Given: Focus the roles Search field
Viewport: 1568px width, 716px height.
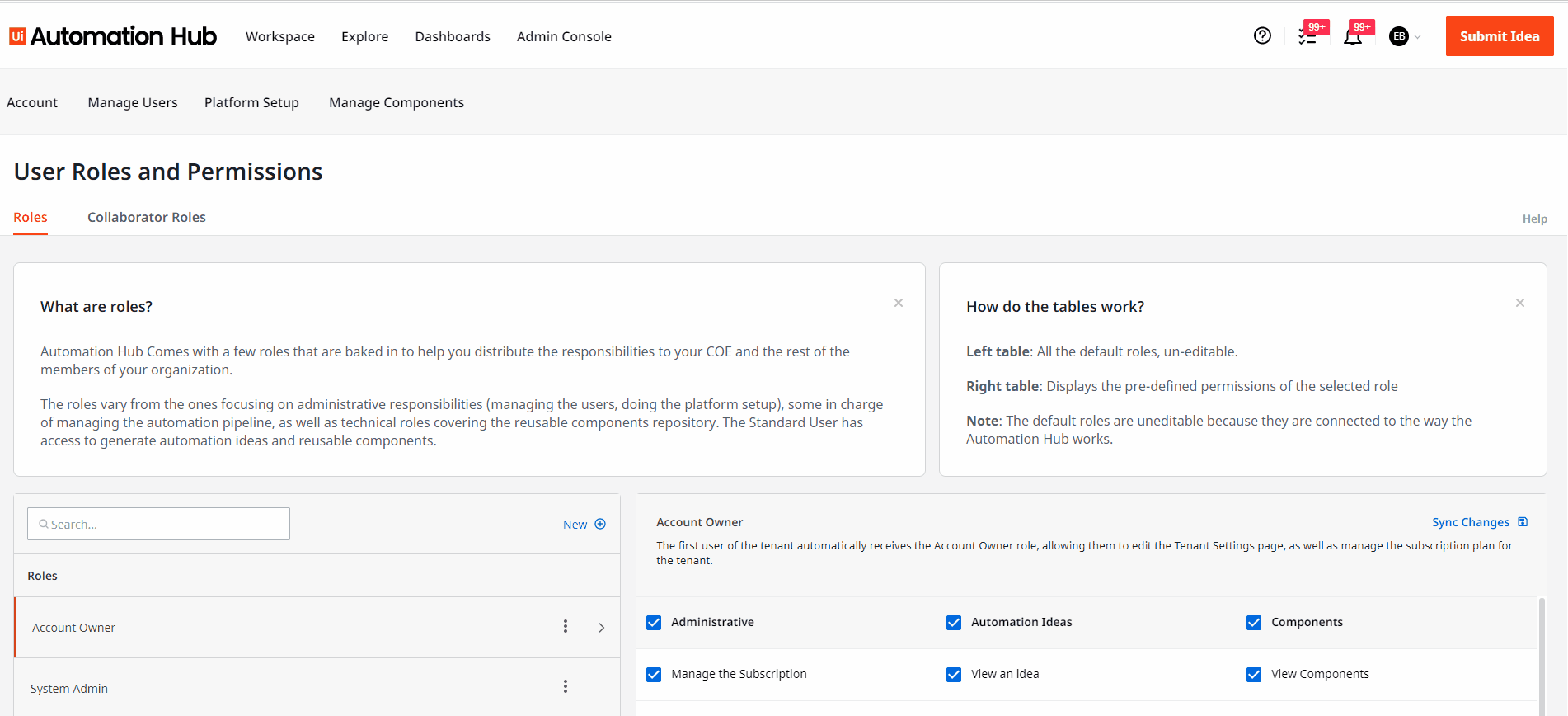Looking at the screenshot, I should (x=158, y=524).
